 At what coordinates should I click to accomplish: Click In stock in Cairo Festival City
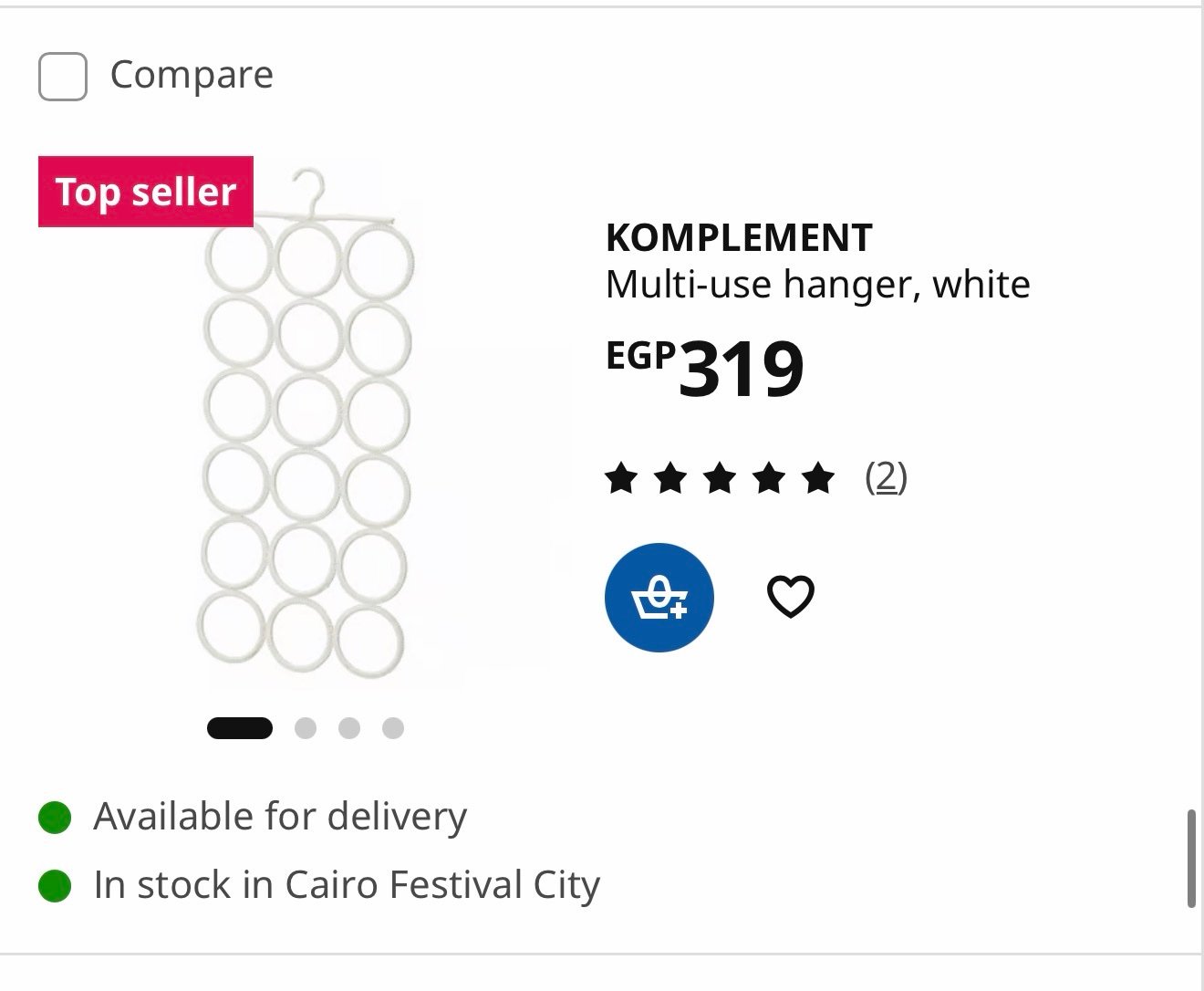pos(347,885)
